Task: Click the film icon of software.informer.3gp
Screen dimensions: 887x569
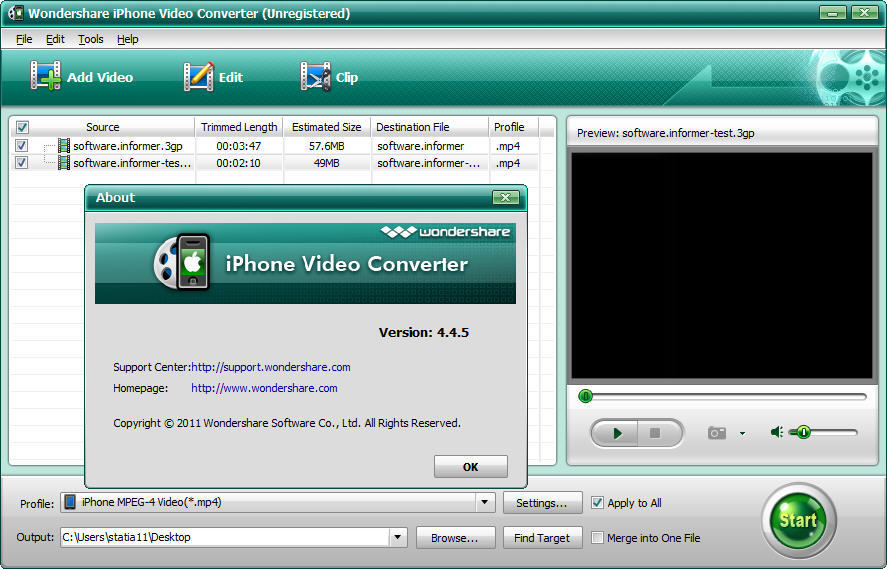Action: [x=64, y=146]
